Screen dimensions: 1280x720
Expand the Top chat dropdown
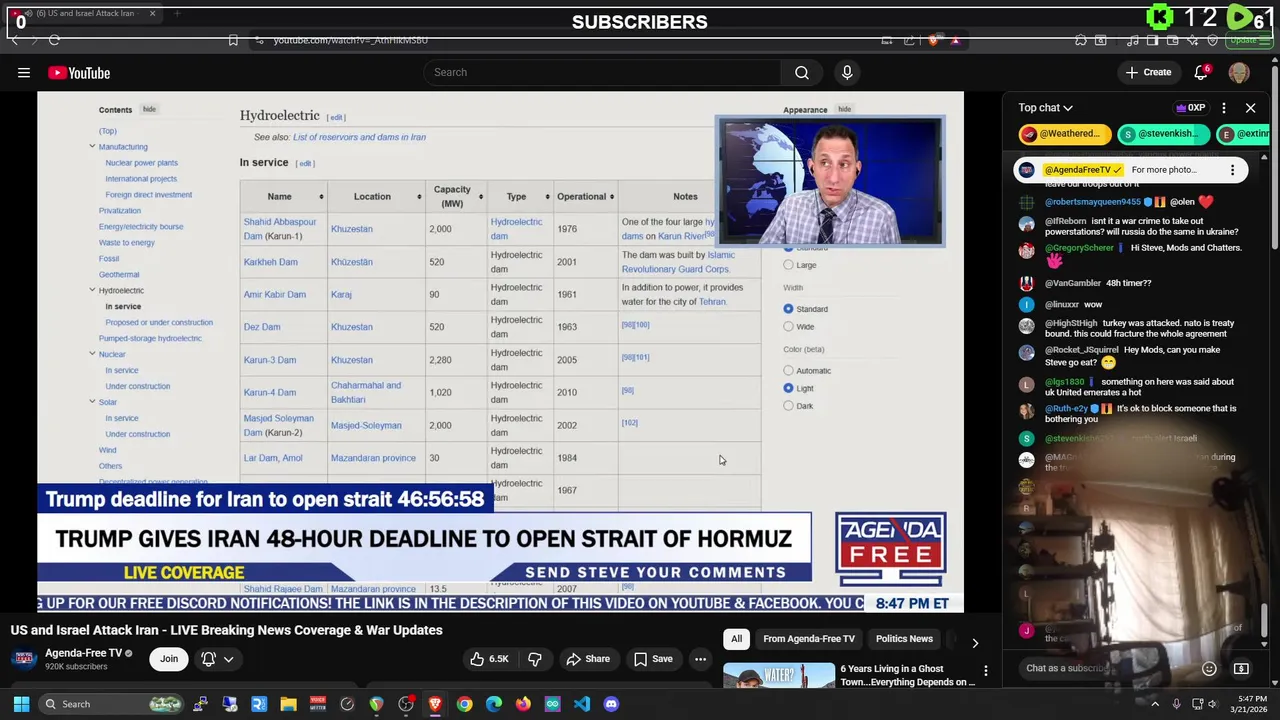(x=1045, y=108)
